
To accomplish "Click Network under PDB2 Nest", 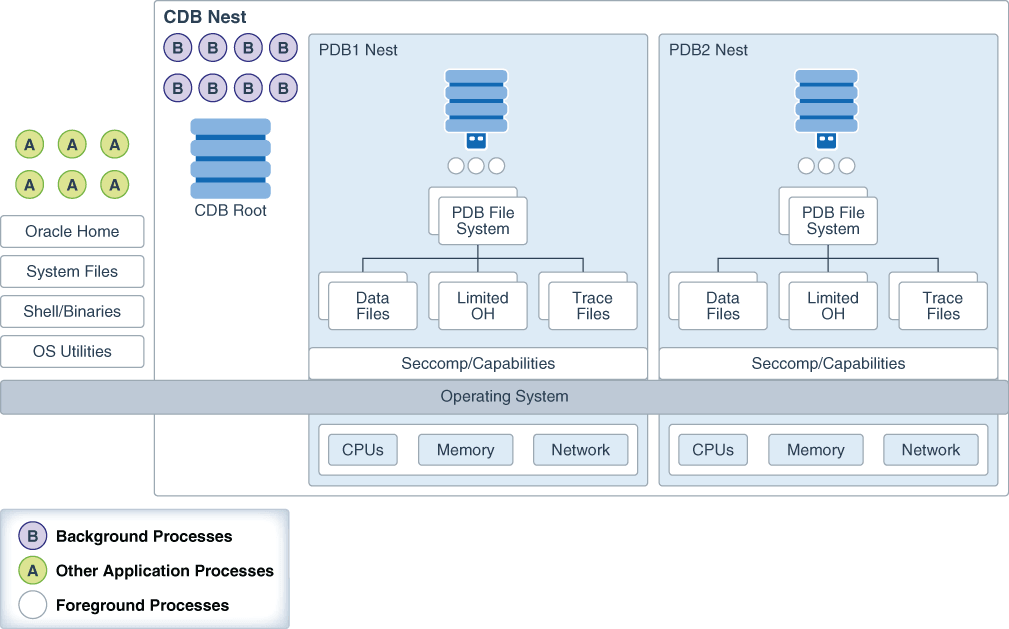I will pos(930,450).
